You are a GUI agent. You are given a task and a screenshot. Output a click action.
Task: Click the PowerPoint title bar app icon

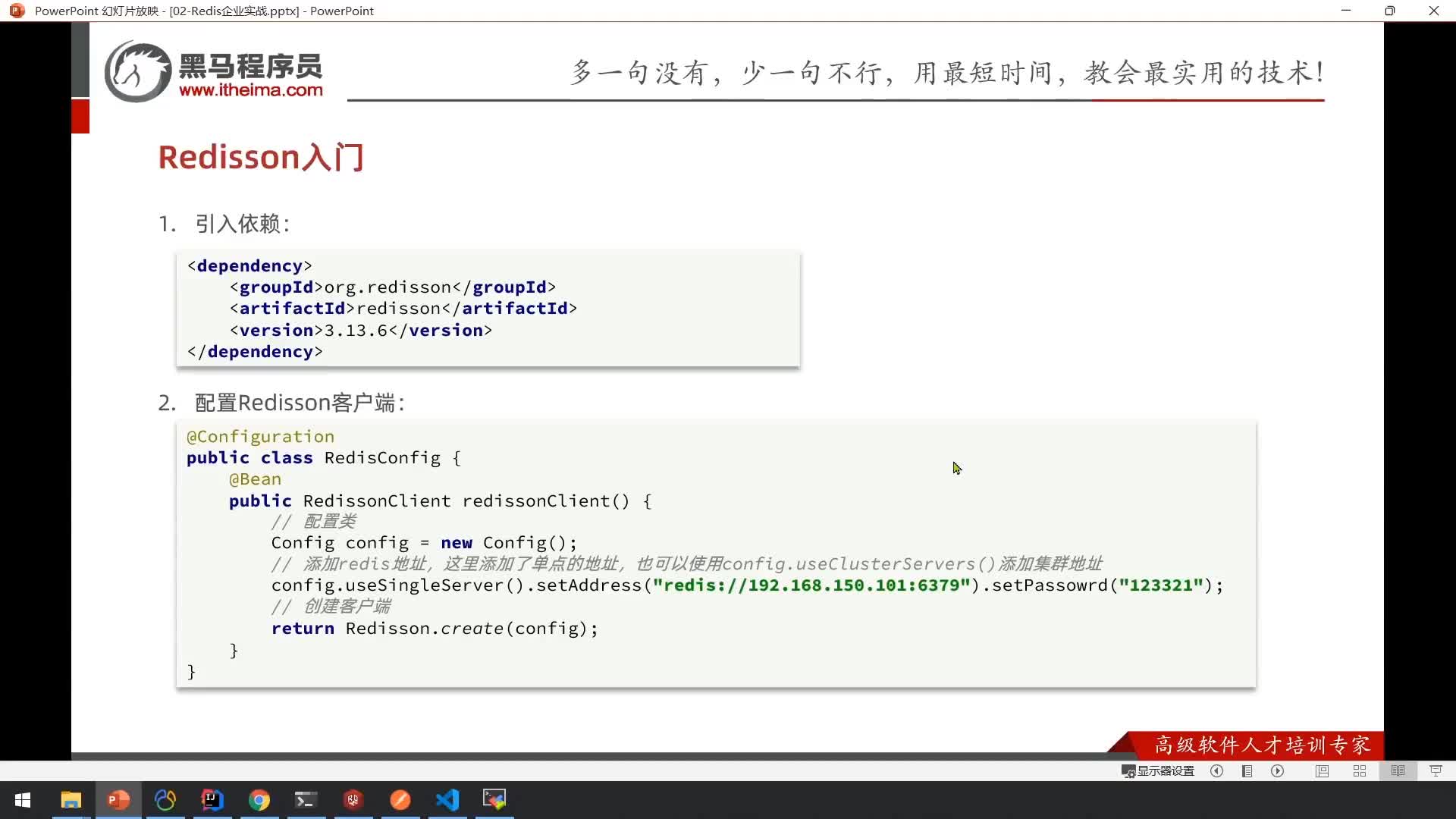pos(17,11)
